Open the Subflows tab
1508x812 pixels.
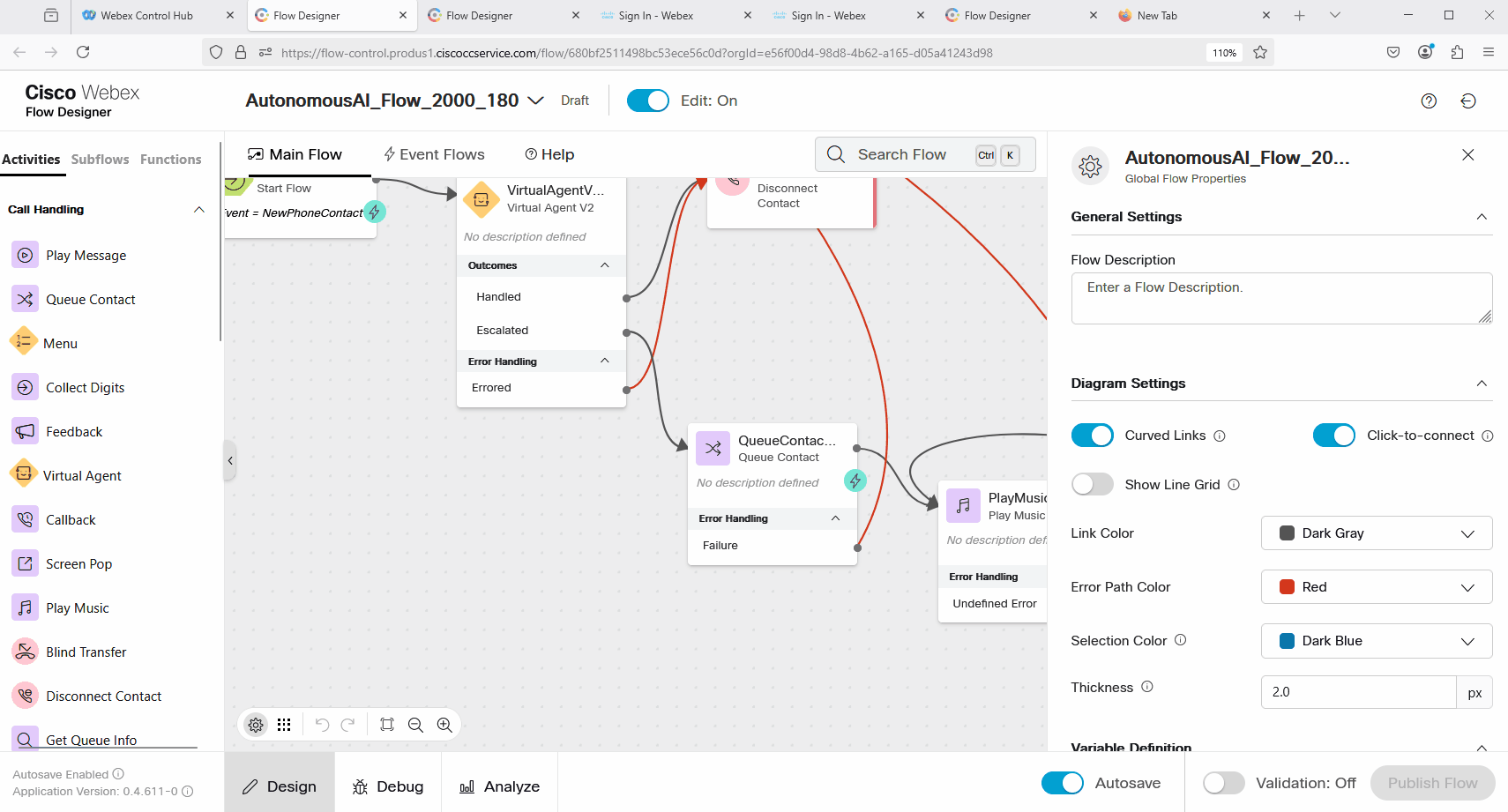pyautogui.click(x=100, y=160)
